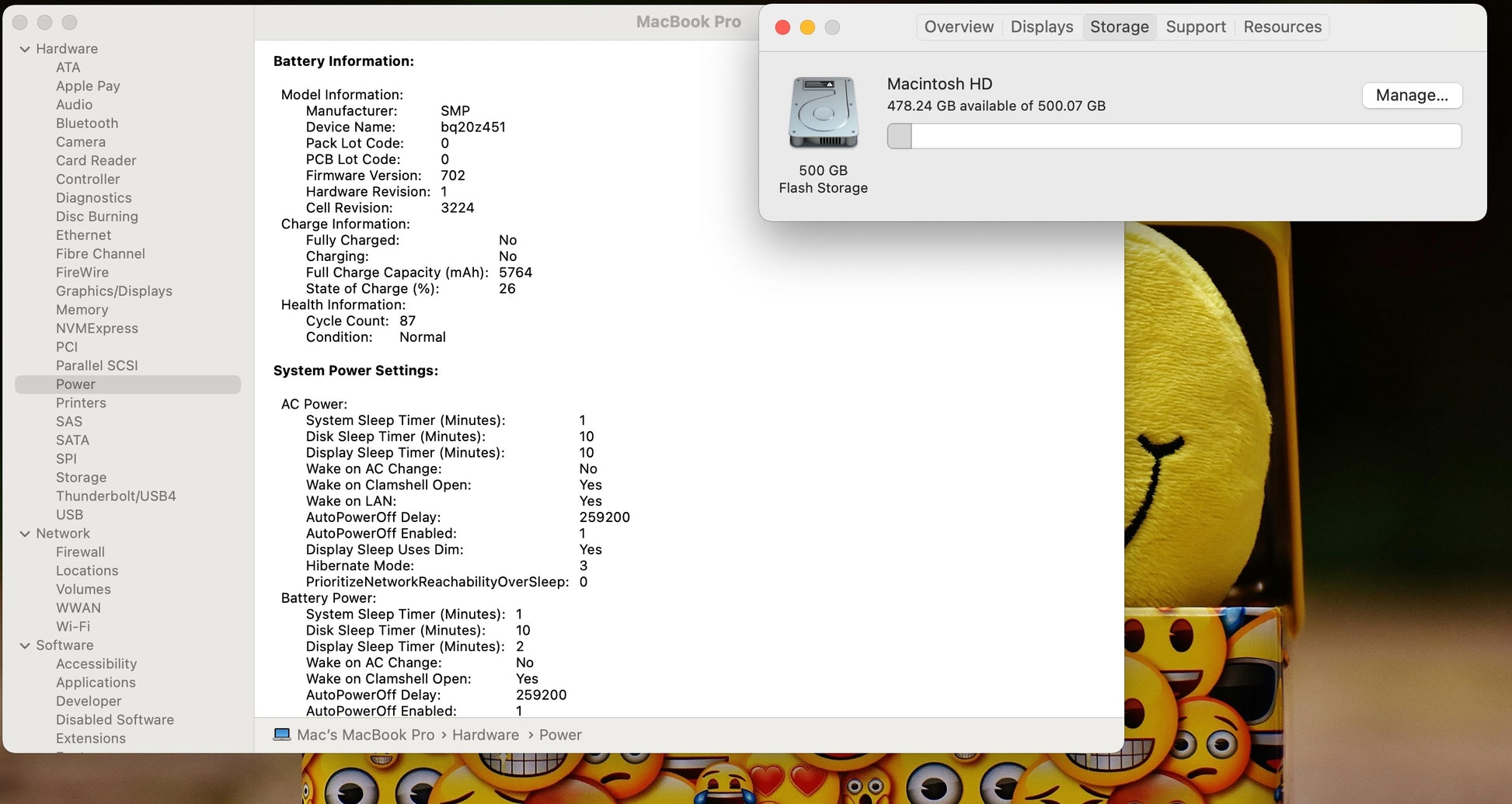The image size is (1512, 804).
Task: Minimize the storage window with yellow button
Action: (x=807, y=28)
